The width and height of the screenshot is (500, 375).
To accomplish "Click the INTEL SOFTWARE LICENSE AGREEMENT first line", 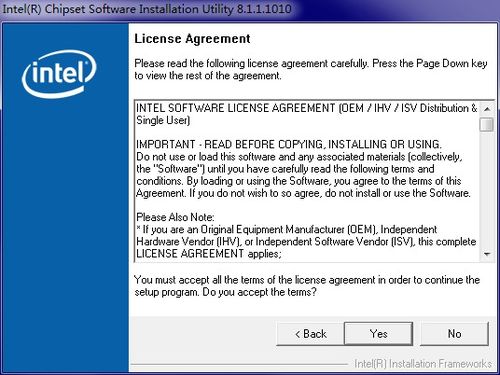I will (x=307, y=108).
